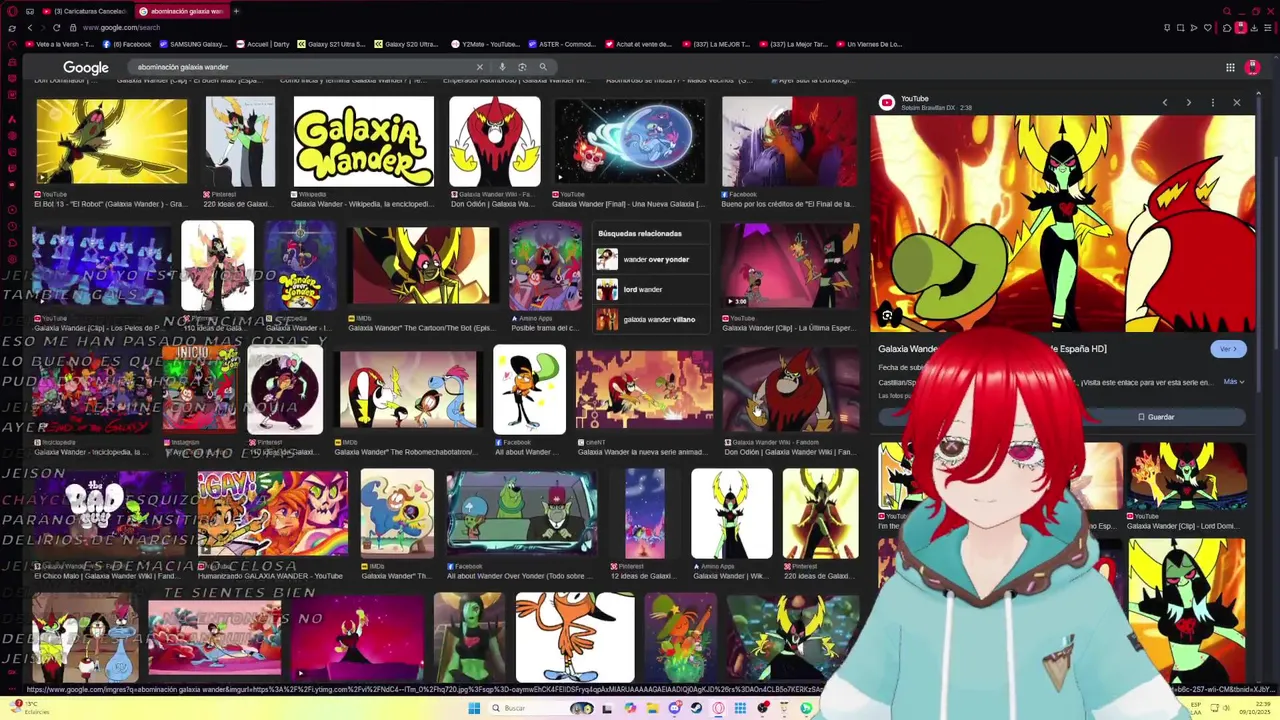Open El Bot 13 El Robot thumbnail
Viewport: 1280px width, 720px height.
pyautogui.click(x=111, y=142)
